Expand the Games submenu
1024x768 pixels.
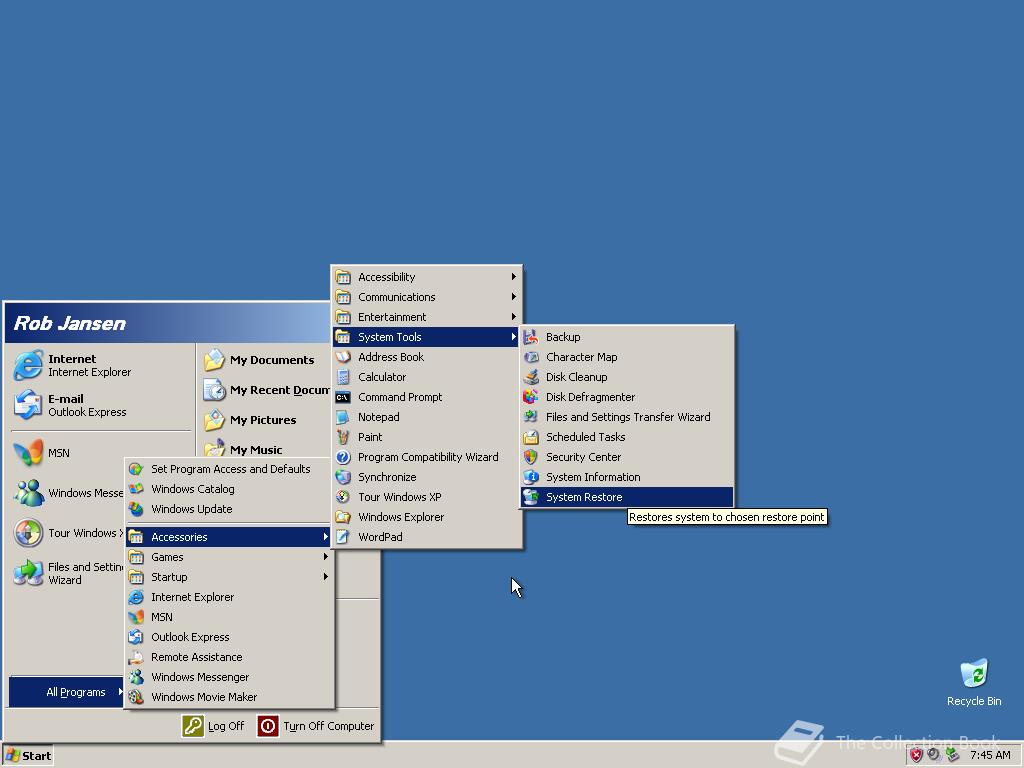(229, 557)
